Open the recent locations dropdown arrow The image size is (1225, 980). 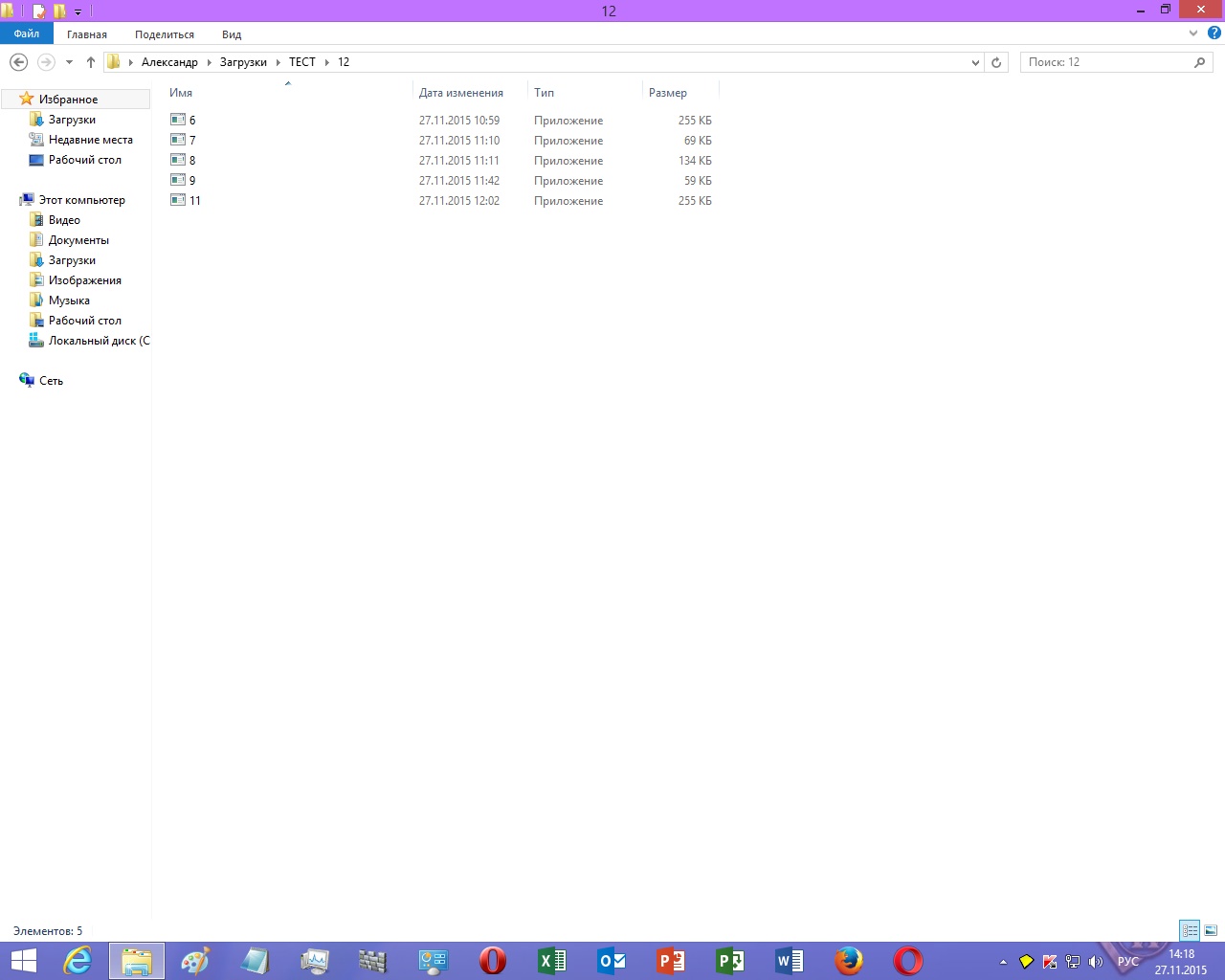(x=69, y=62)
